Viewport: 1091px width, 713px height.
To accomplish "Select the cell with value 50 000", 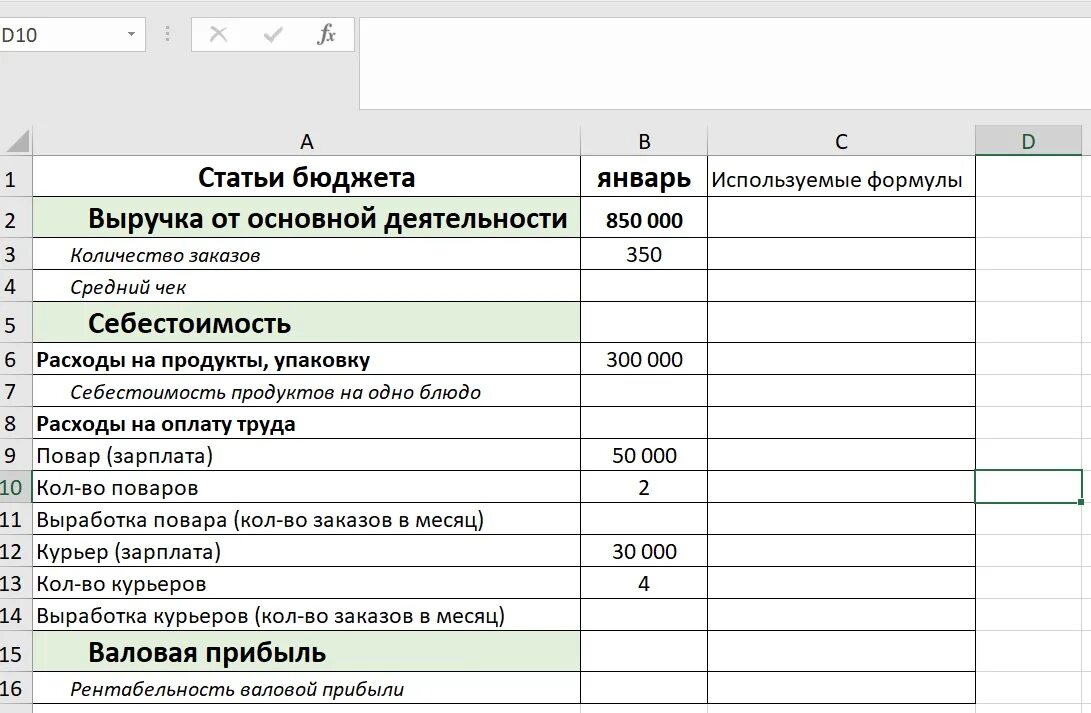I will (644, 455).
